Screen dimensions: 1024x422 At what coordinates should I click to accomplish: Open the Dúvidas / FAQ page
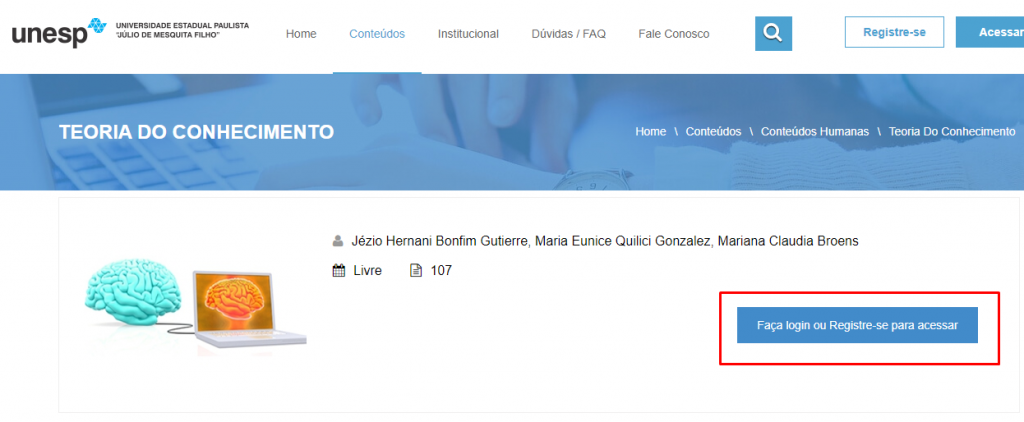(x=568, y=34)
